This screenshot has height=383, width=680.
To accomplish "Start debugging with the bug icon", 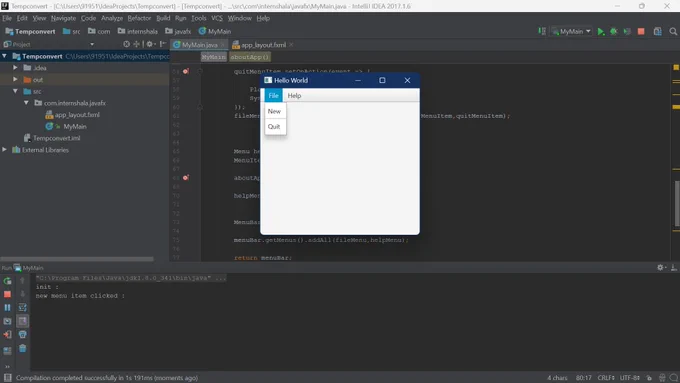I will [614, 31].
